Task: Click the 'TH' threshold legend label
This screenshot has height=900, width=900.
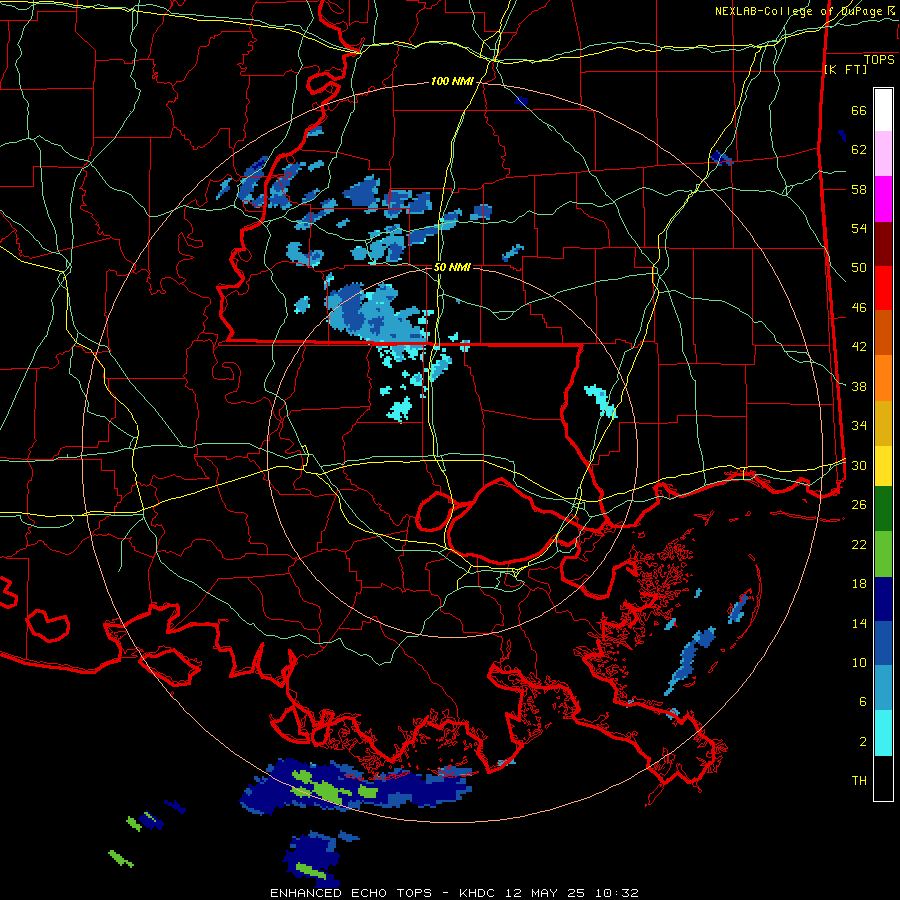Action: 859,781
